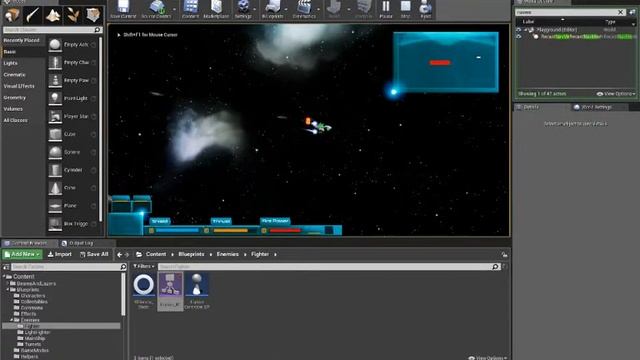Toggle visibility eye of second outliner actor row
This screenshot has height=360, width=640.
tap(519, 37)
